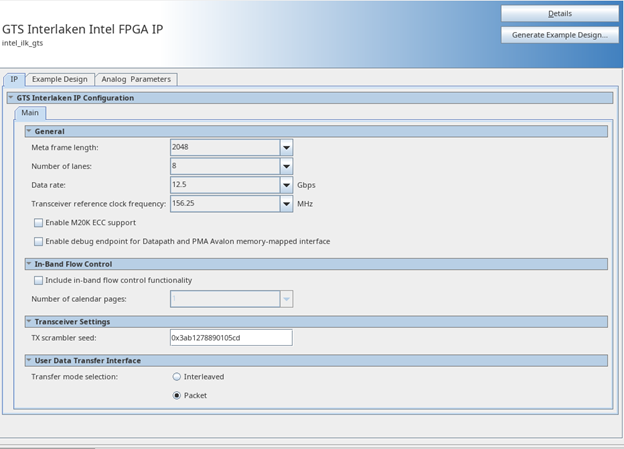Include in-band flow control functionality
The image size is (624, 449).
(x=39, y=280)
